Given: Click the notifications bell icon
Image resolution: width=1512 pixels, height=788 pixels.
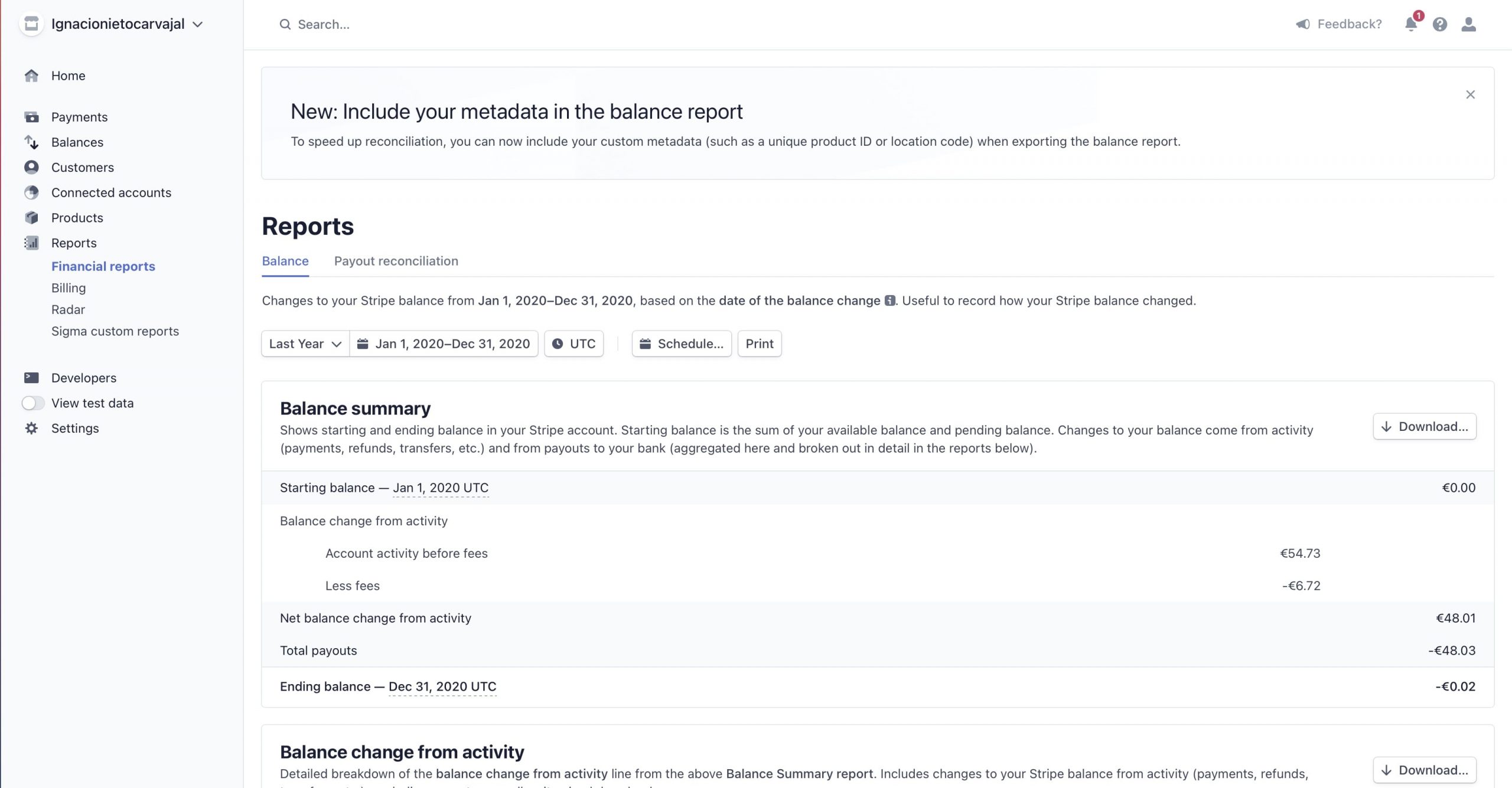Looking at the screenshot, I should tap(1410, 24).
